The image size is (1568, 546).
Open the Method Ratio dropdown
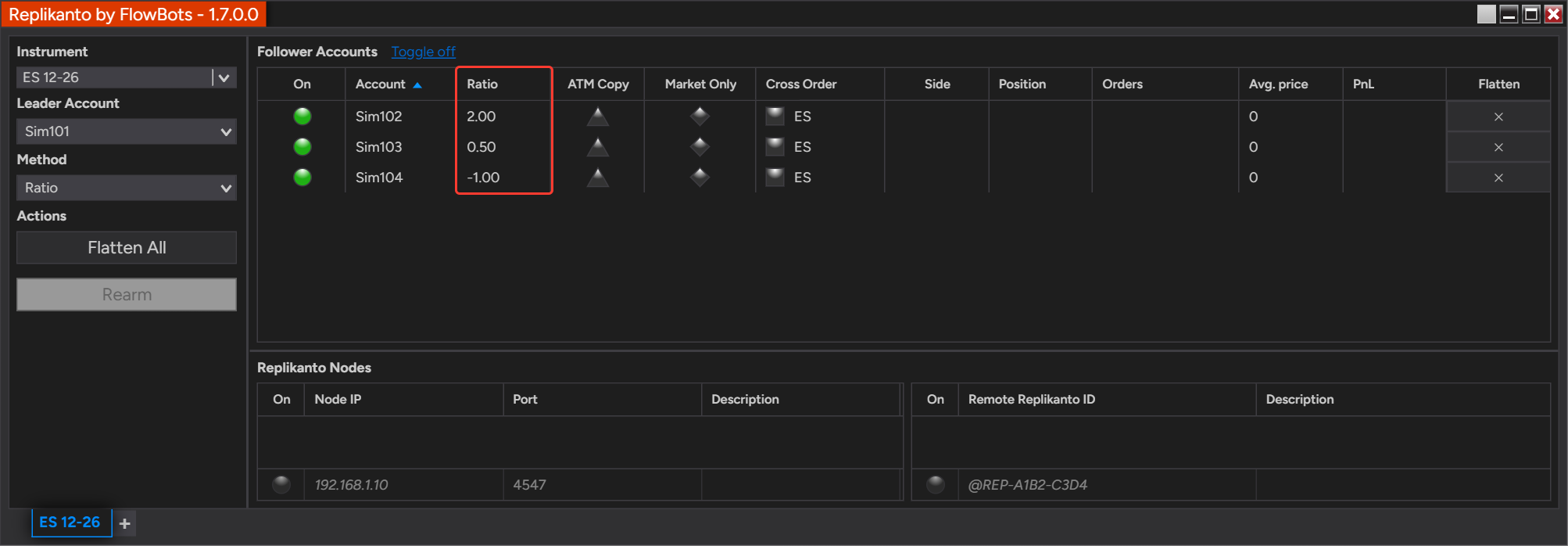127,188
